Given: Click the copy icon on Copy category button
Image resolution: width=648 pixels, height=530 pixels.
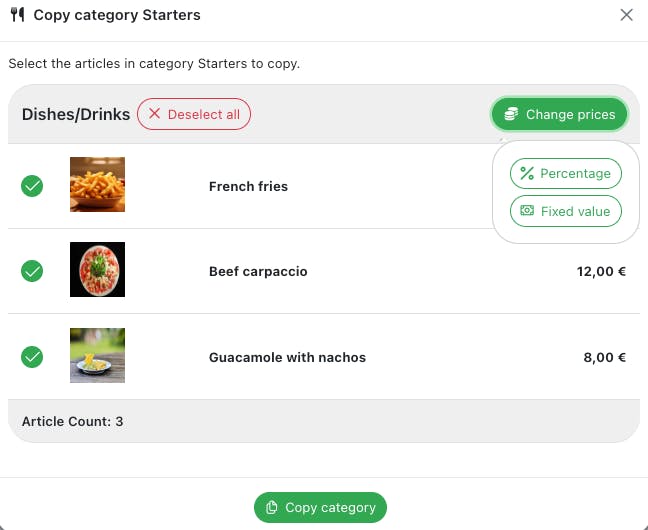Looking at the screenshot, I should [272, 507].
